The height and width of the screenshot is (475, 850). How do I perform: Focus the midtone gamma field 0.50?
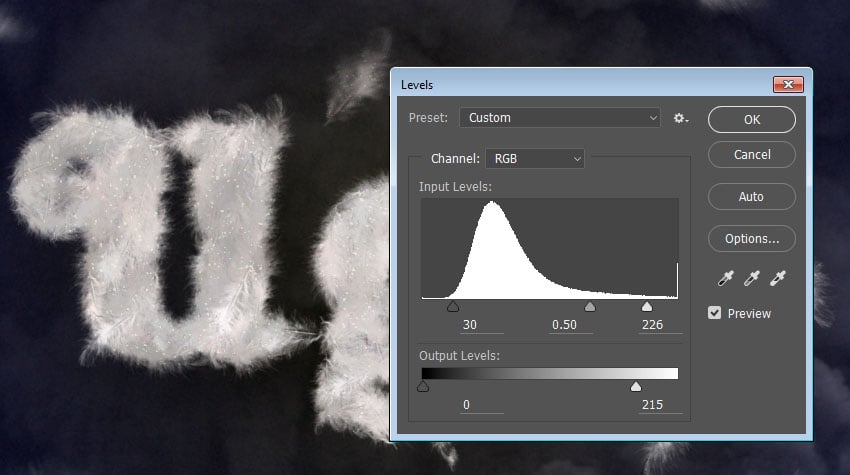coord(564,325)
